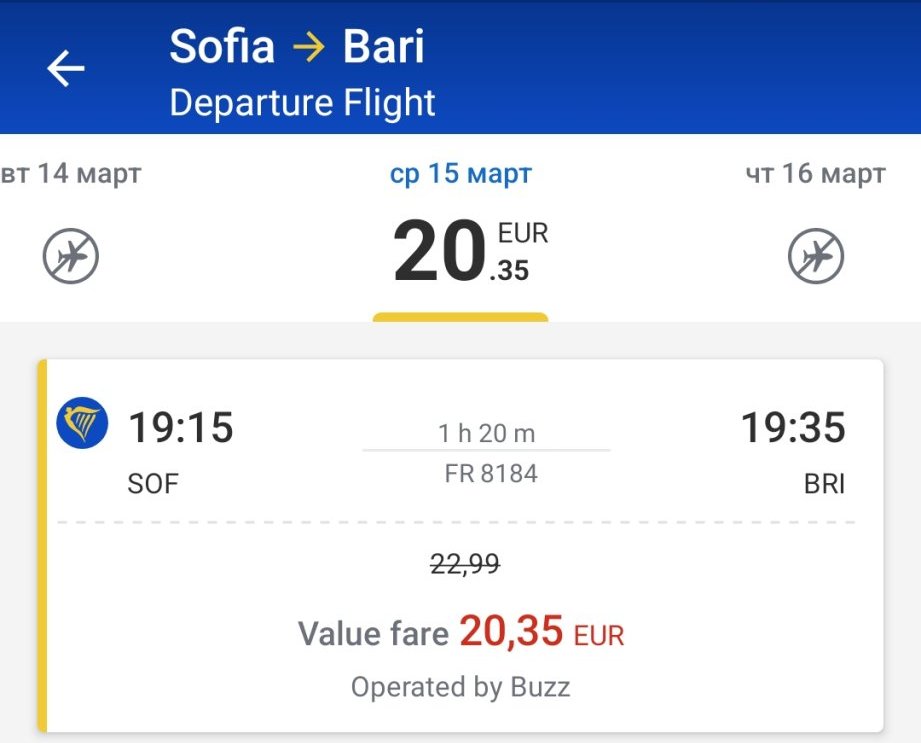The height and width of the screenshot is (743, 921).
Task: Select the ср 15 март date tab
Action: [461, 174]
